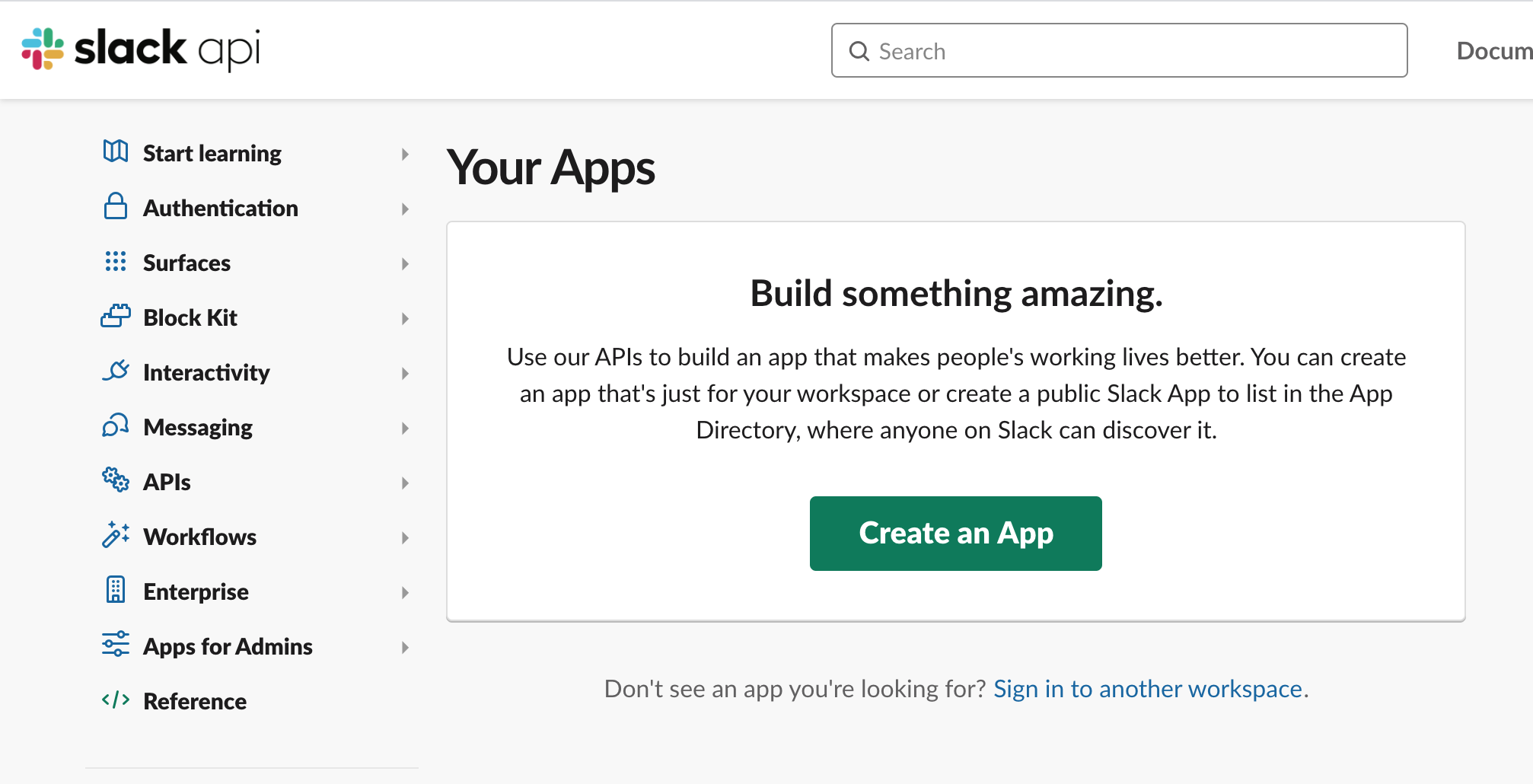Screen dimensions: 1533x784
Task: Click the Workflows magic wand icon
Action: (x=116, y=535)
